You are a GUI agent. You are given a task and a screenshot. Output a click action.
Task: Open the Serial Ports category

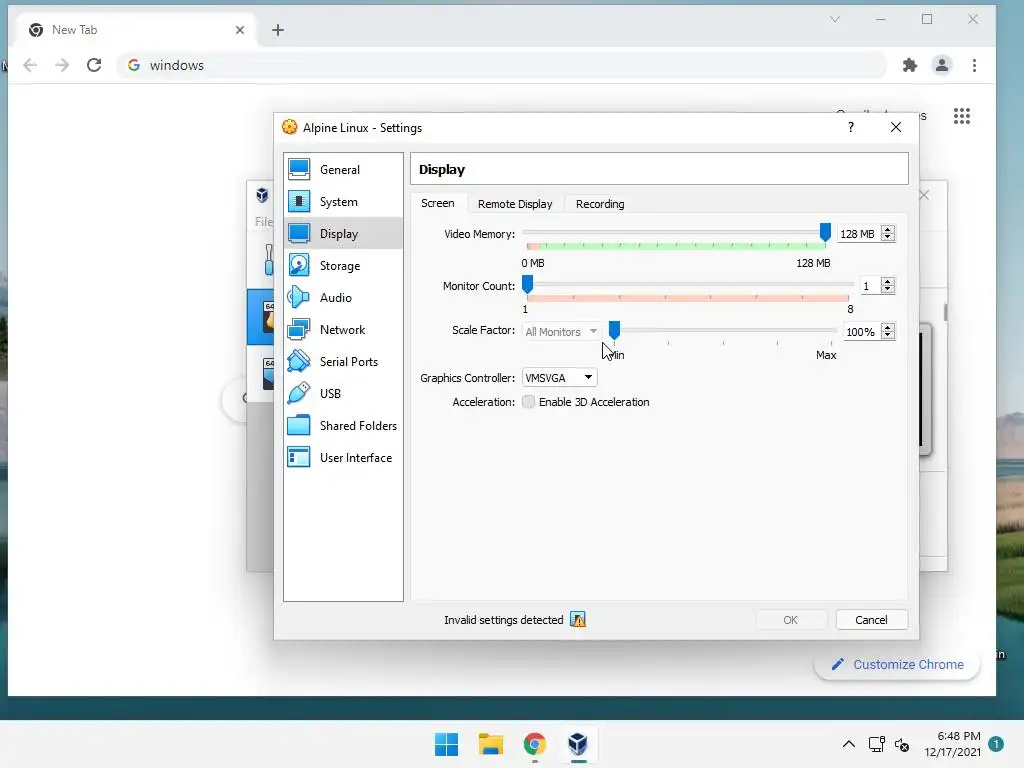[x=343, y=361]
